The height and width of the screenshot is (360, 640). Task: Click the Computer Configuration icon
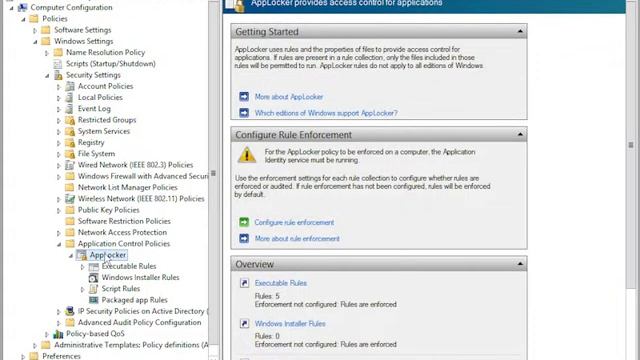(x=22, y=7)
